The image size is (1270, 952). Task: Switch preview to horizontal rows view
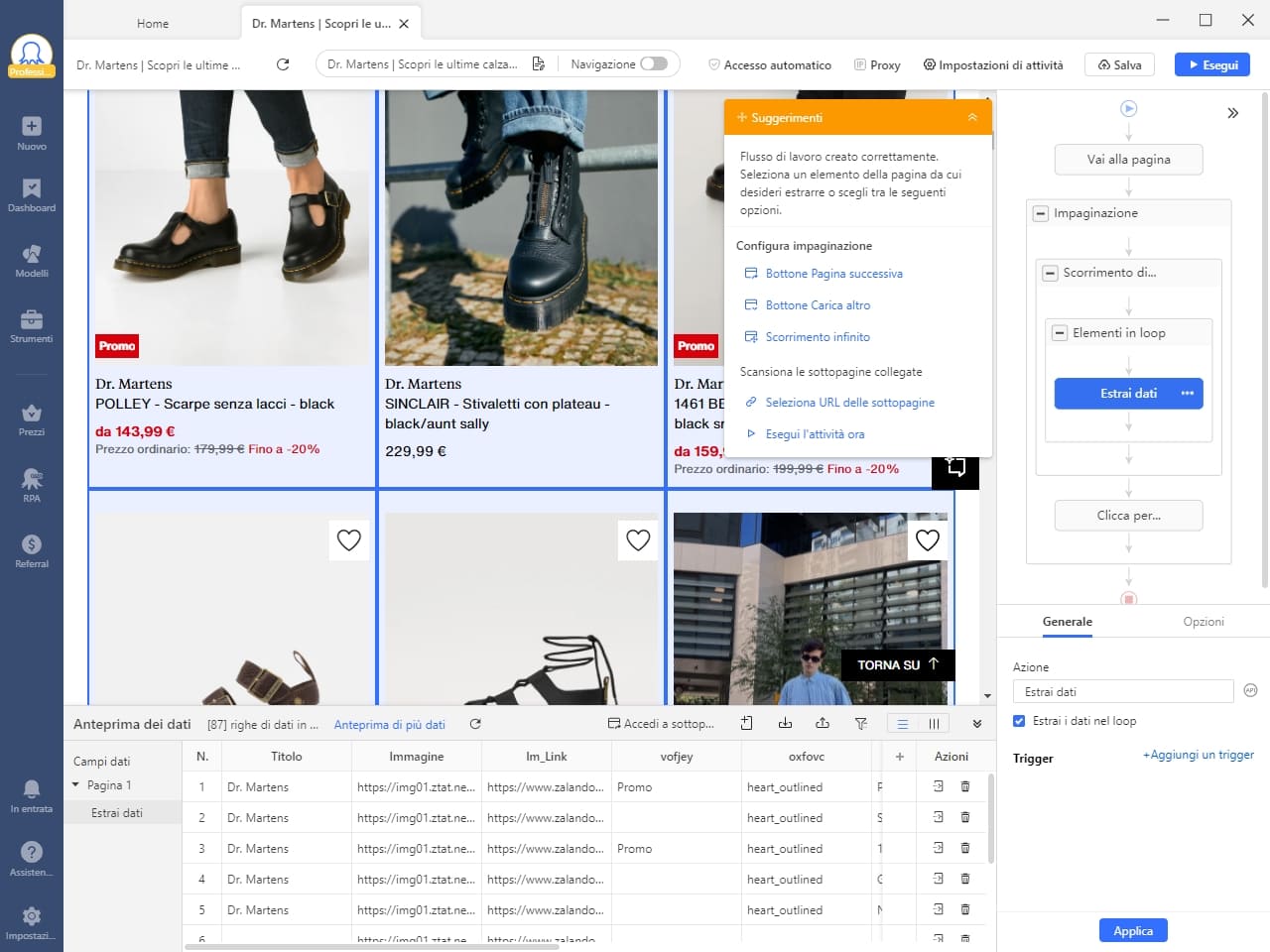(902, 724)
